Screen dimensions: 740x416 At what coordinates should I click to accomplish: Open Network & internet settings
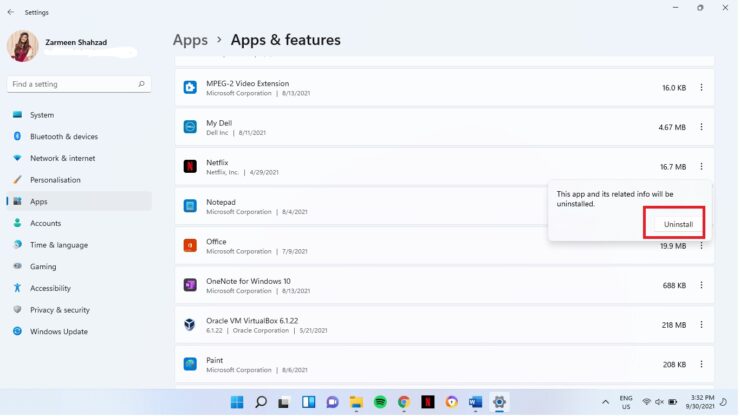79,158
